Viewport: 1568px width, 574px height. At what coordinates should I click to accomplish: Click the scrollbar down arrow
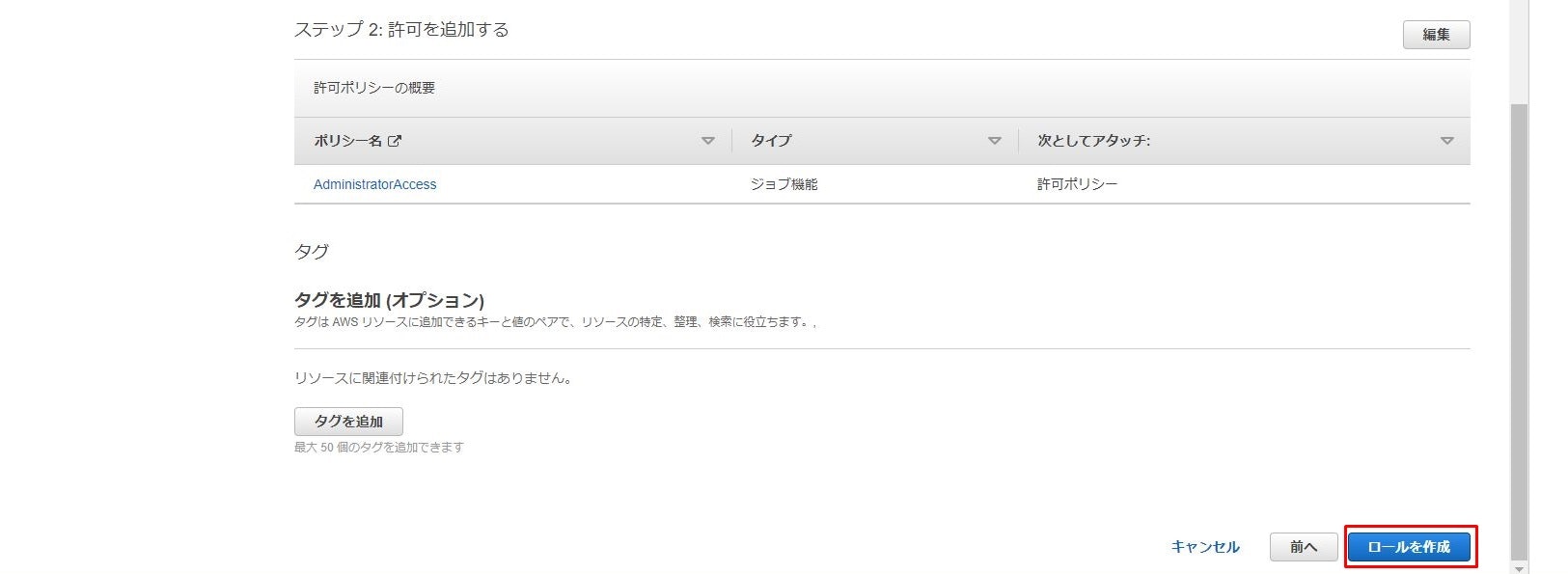(x=1519, y=567)
